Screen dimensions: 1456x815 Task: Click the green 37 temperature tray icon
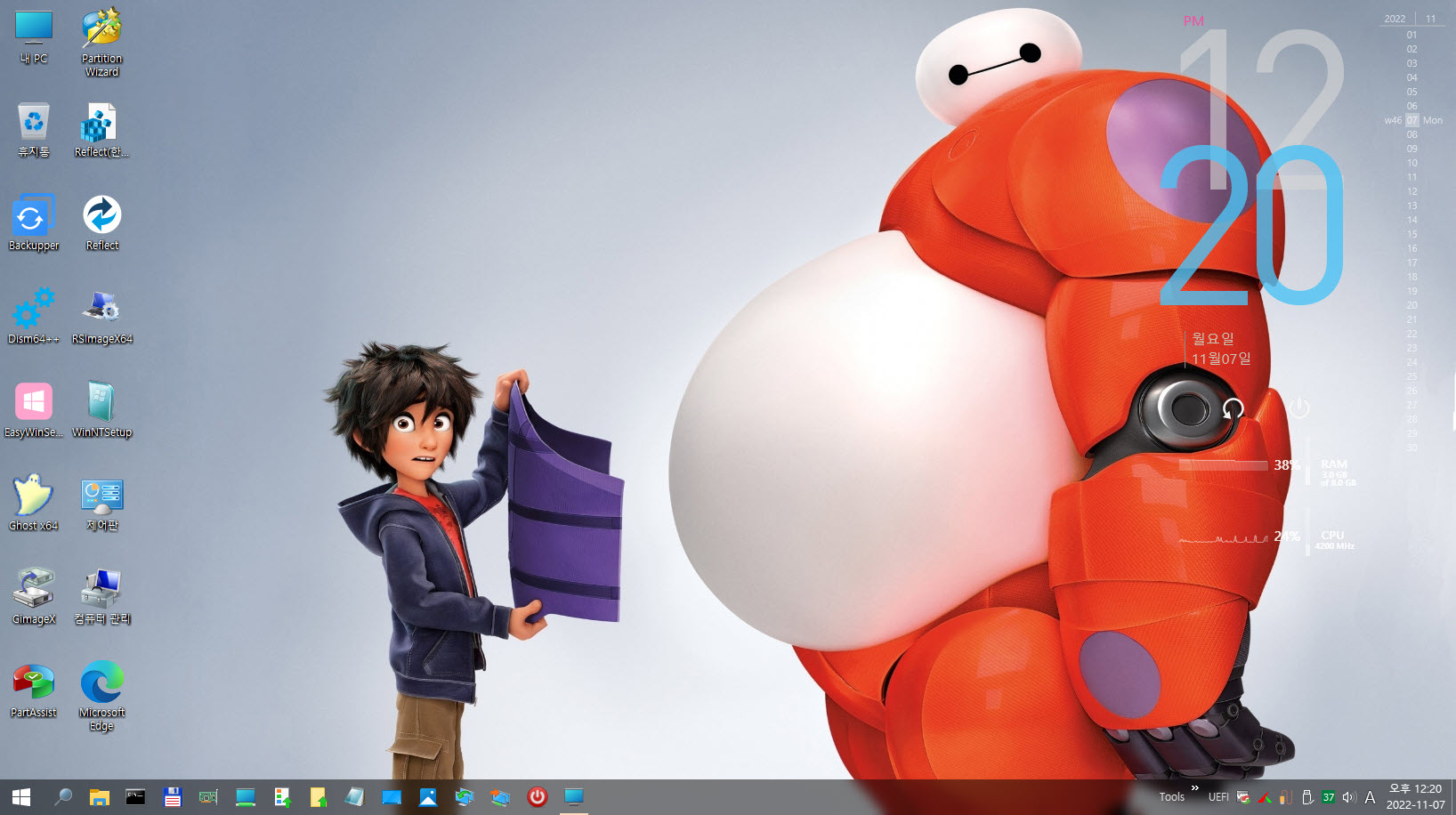tap(1328, 797)
